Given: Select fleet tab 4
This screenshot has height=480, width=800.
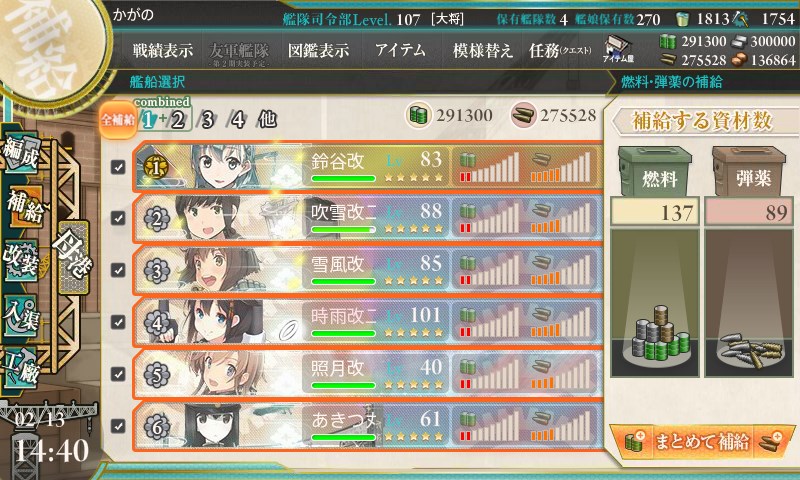Looking at the screenshot, I should coord(237,120).
